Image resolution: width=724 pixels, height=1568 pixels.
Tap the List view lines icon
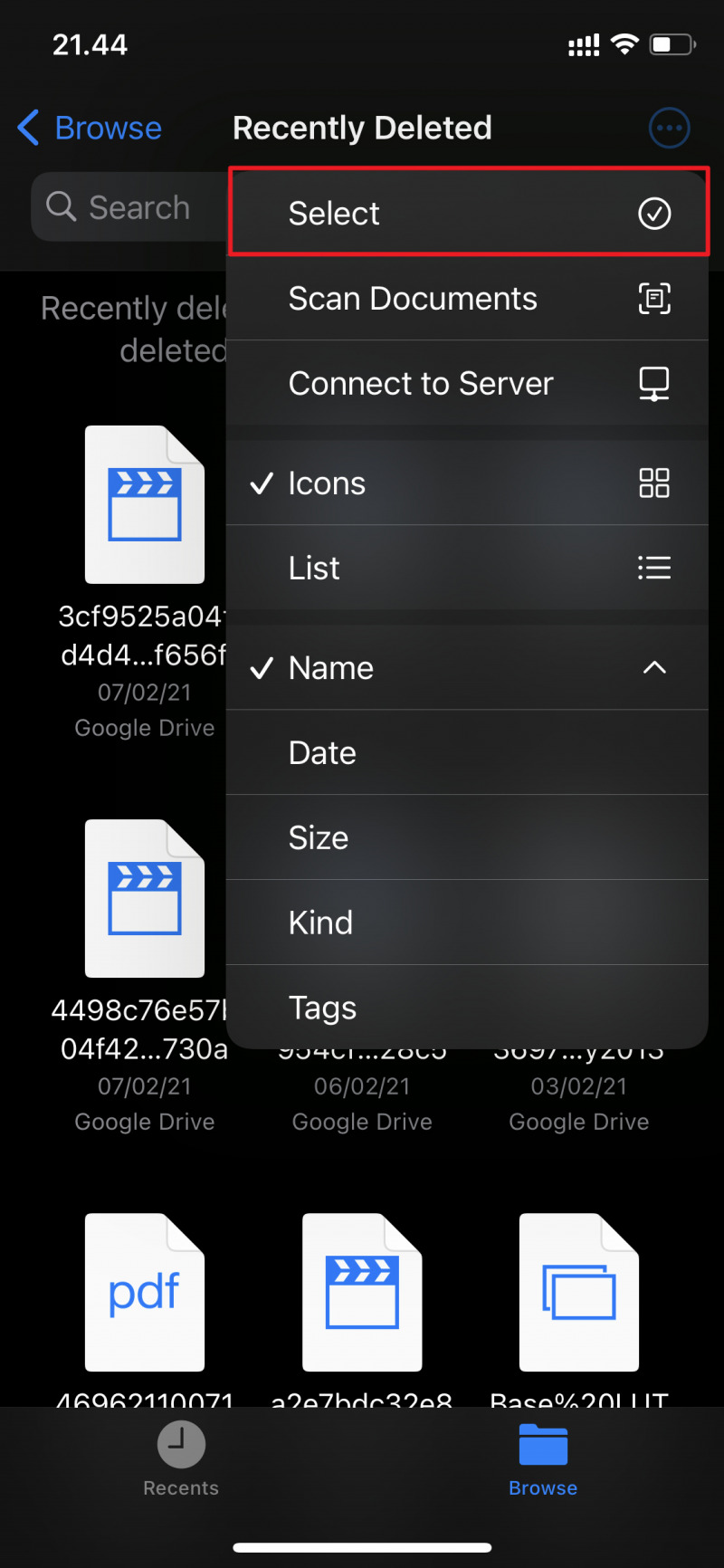(x=654, y=568)
